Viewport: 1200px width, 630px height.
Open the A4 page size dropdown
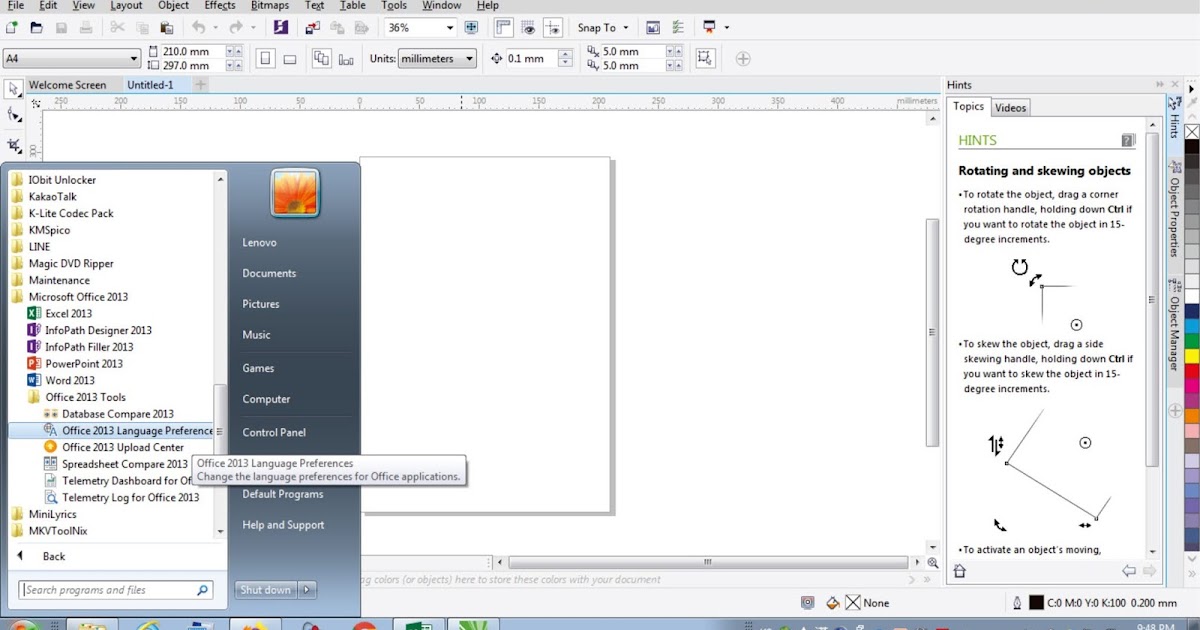tap(134, 58)
